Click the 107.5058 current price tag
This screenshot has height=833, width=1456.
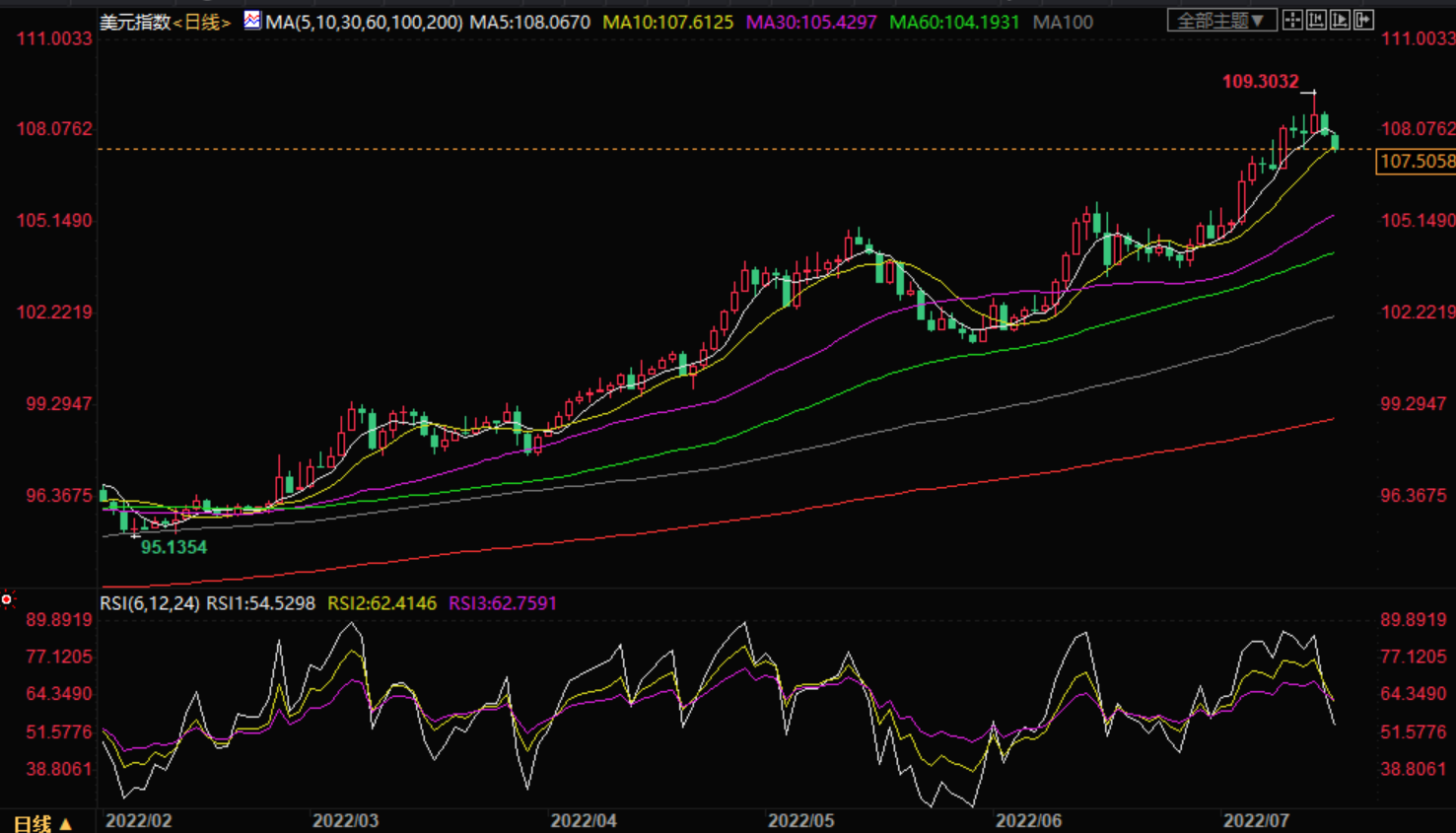1417,162
